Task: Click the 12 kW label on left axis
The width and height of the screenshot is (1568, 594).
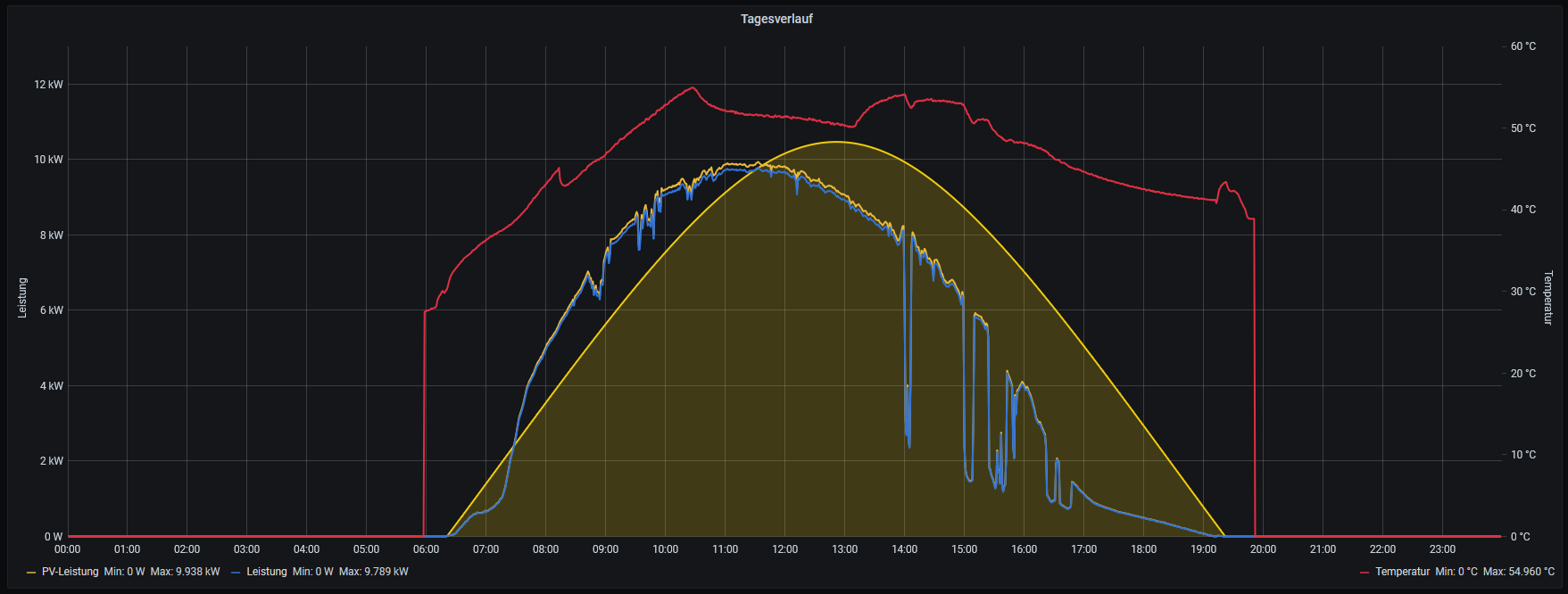Action: [48, 85]
